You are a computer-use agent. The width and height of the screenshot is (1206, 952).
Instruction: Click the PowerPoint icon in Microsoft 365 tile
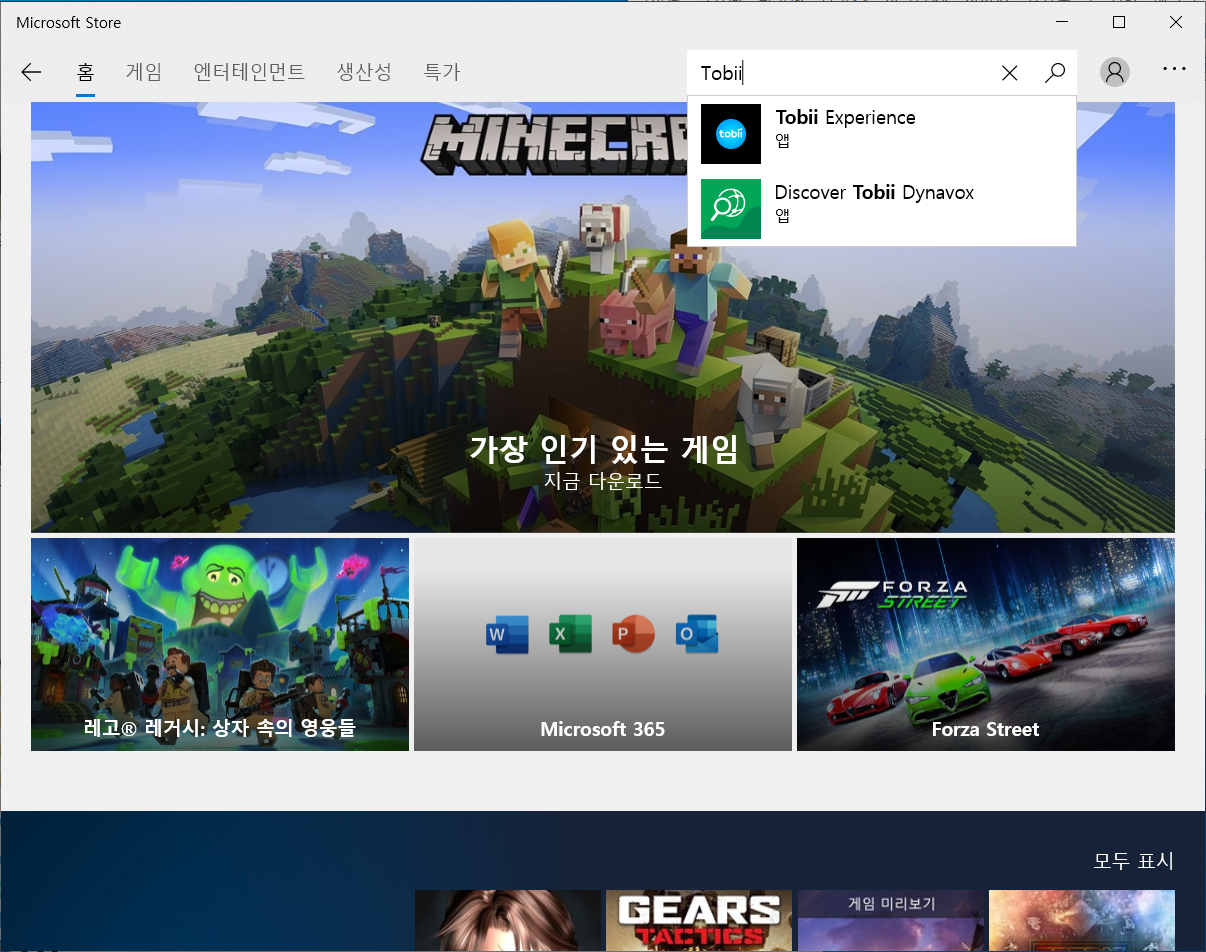tap(633, 635)
